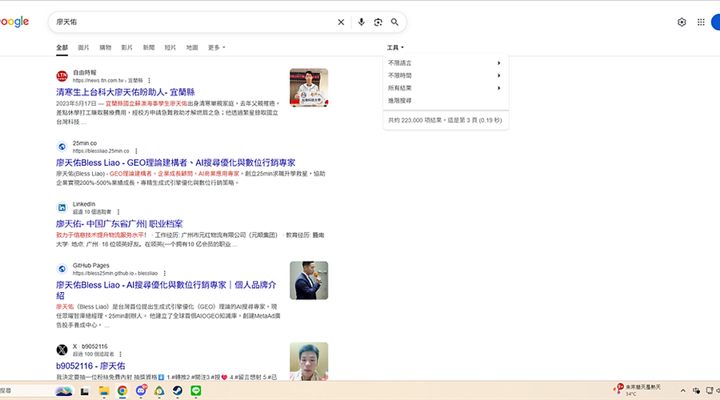This screenshot has width=720, height=400.
Task: Open the LINE app in the taskbar
Action: 196,391
